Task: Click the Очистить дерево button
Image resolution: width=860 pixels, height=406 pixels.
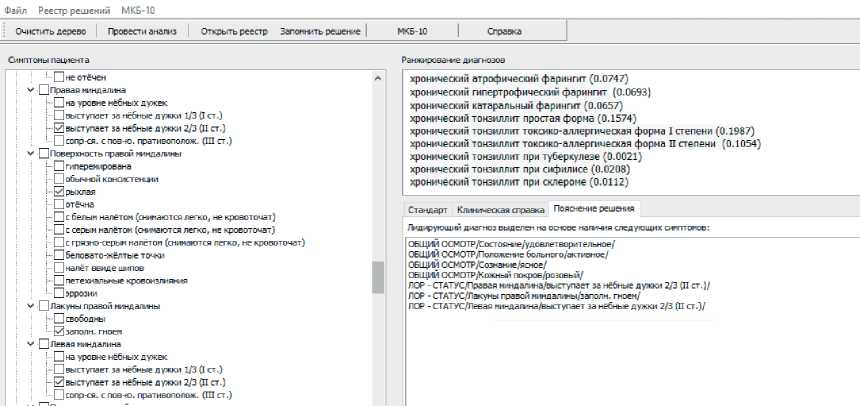Action: [50, 31]
